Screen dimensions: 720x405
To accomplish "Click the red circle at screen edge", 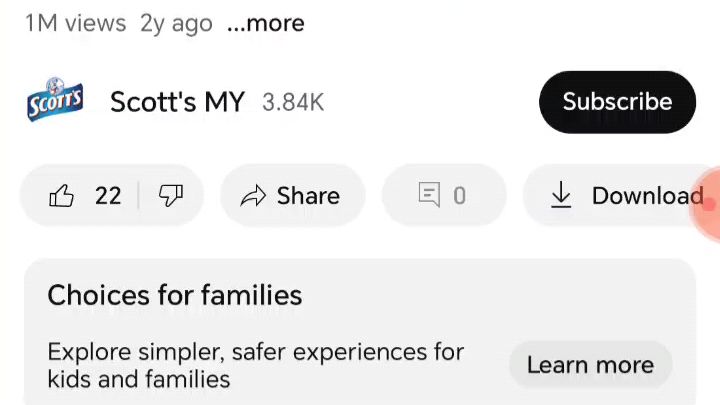I will click(706, 203).
